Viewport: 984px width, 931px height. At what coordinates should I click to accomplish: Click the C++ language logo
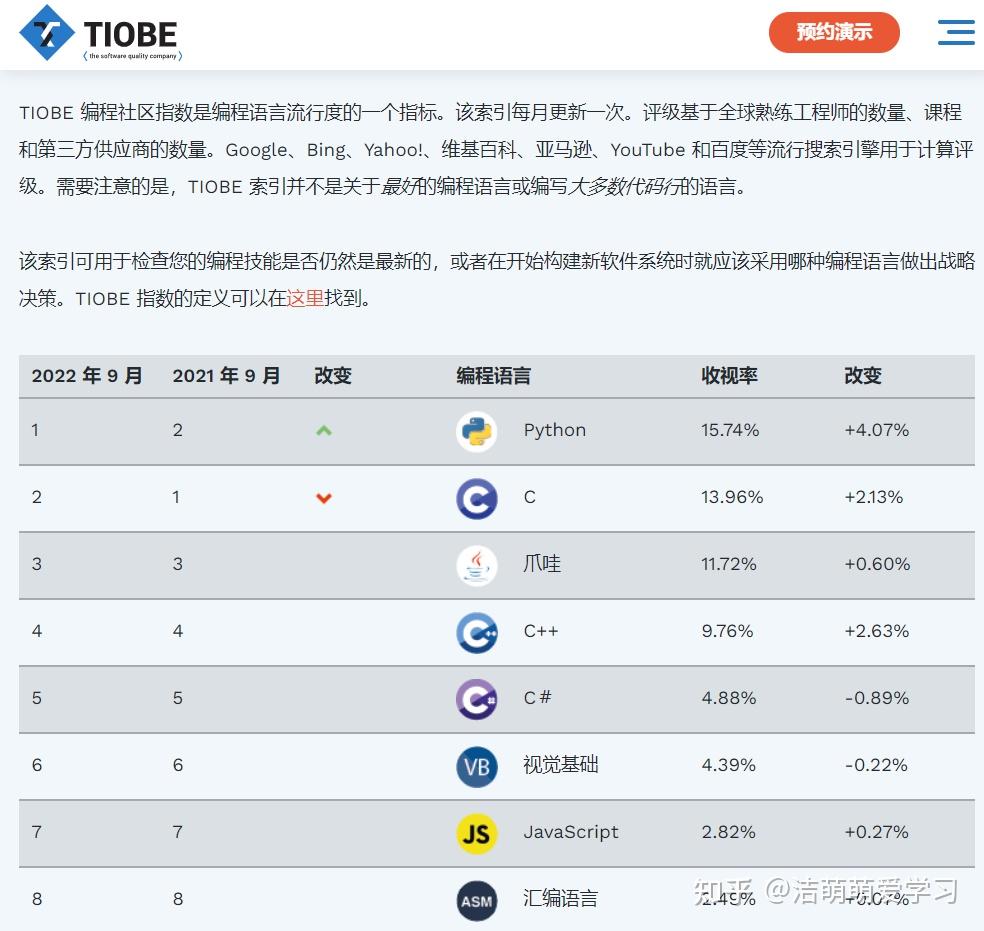pyautogui.click(x=477, y=632)
